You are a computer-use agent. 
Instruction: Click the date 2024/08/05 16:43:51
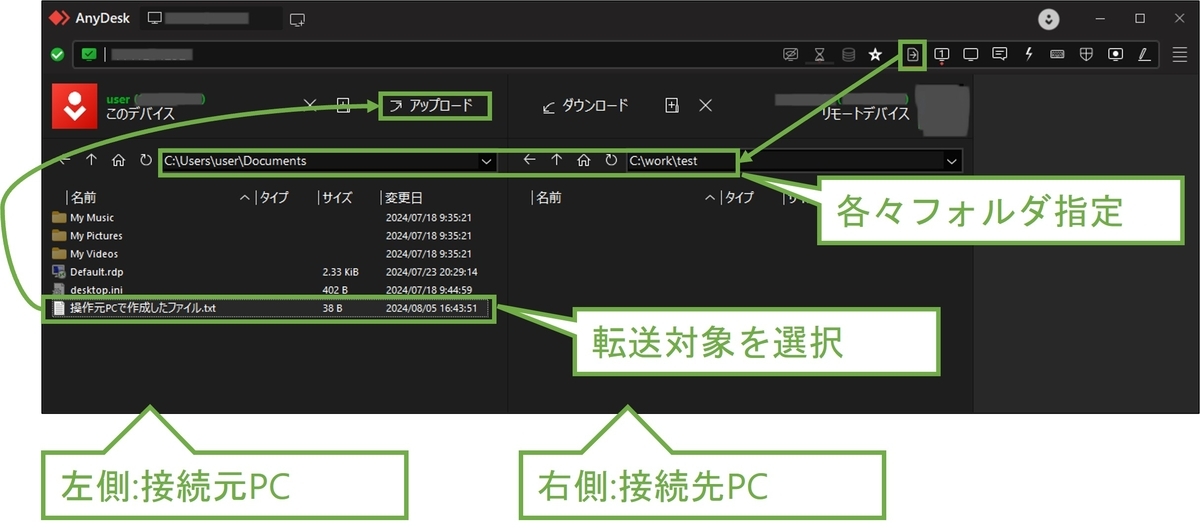pos(431,308)
